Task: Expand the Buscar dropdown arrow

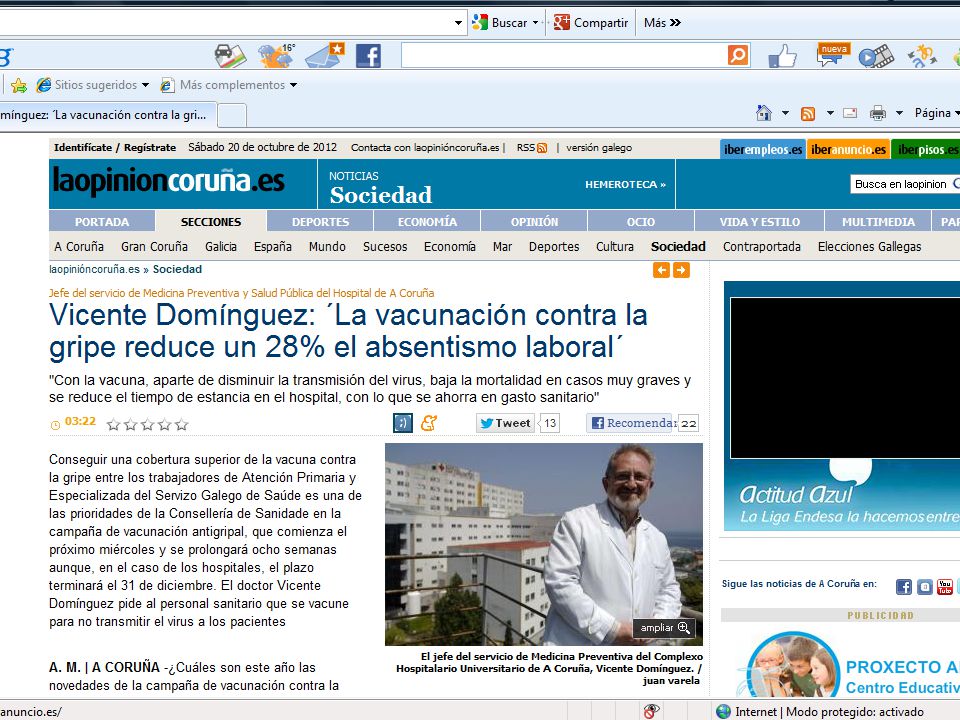Action: [536, 23]
